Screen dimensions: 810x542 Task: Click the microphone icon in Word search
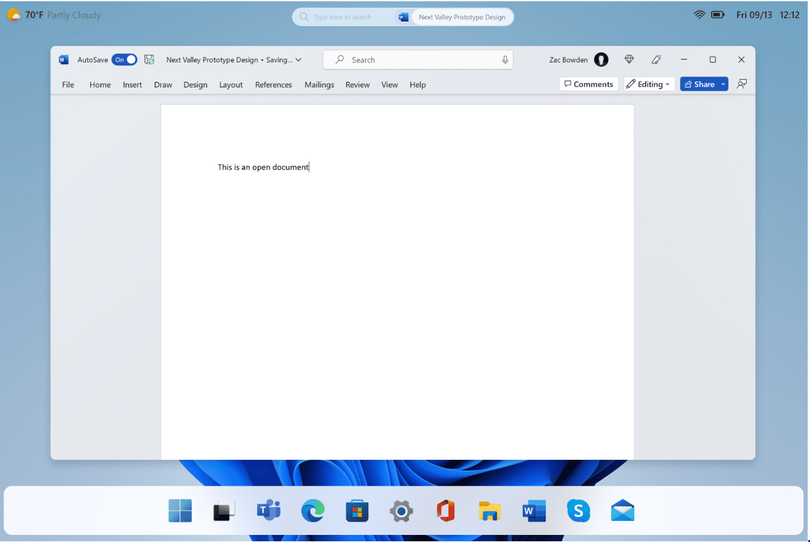505,60
